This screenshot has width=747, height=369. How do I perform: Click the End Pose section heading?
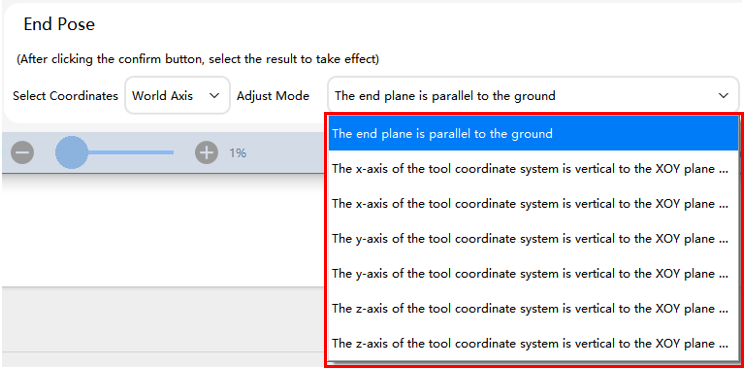59,24
